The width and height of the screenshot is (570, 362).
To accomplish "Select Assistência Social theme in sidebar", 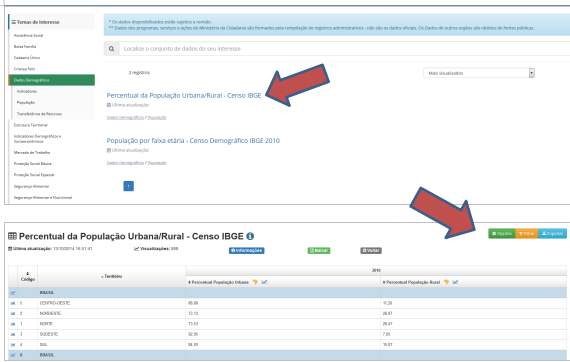I will pyautogui.click(x=28, y=36).
